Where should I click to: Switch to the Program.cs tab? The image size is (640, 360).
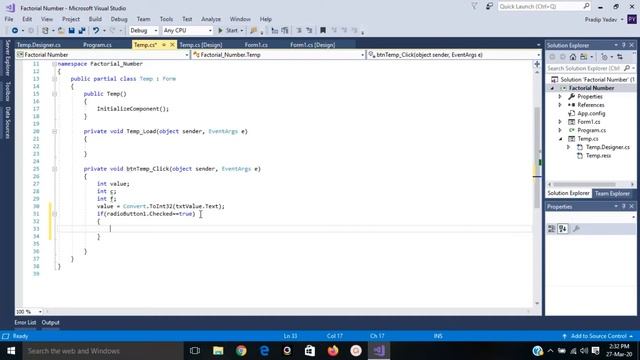coord(97,45)
